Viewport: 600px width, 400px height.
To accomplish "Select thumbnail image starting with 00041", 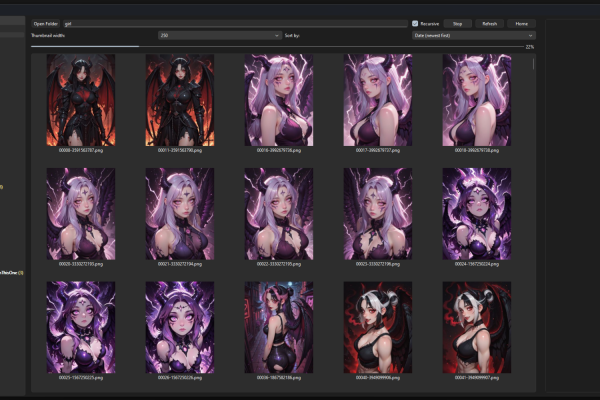I will click(x=477, y=327).
